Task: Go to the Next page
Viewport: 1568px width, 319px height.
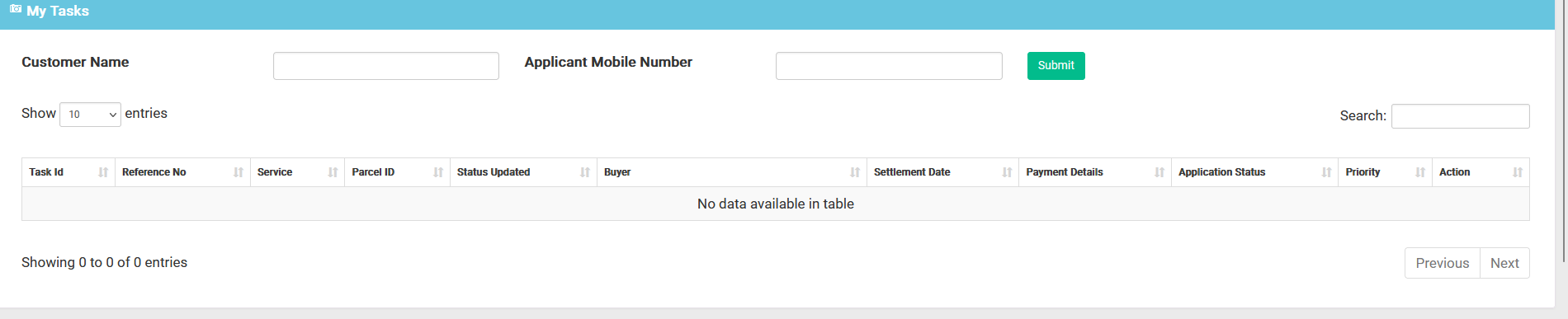Action: [1504, 263]
